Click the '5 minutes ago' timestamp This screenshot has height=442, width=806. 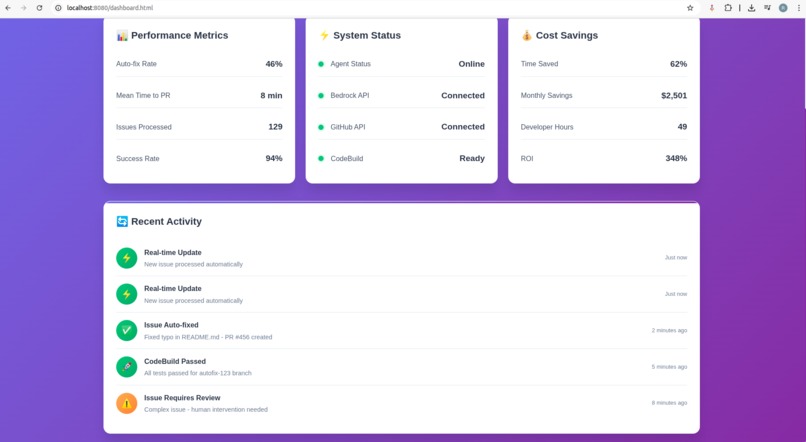tap(669, 367)
